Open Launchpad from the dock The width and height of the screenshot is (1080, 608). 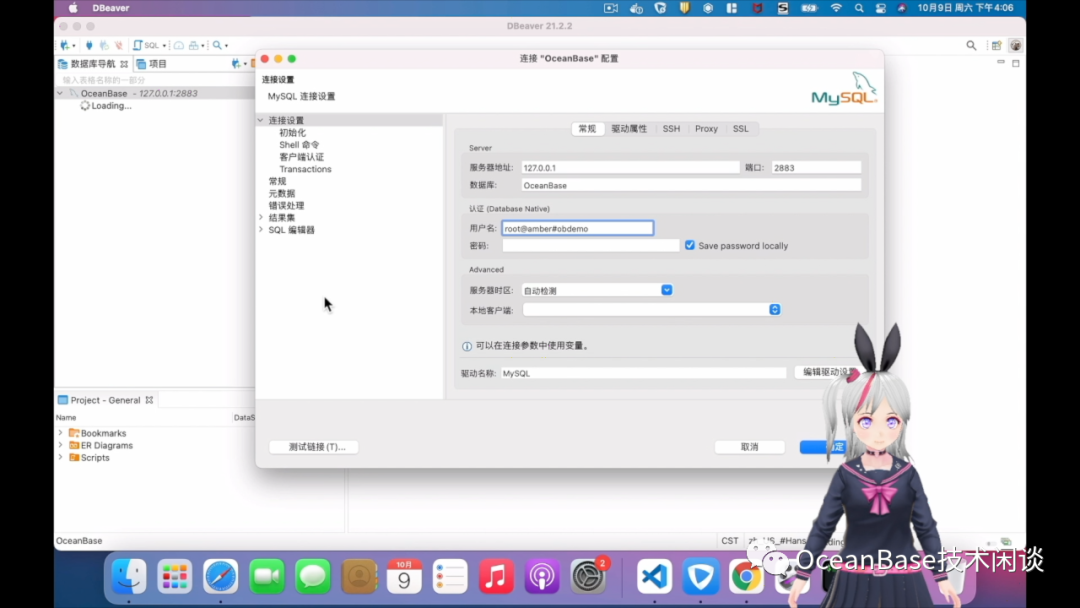(174, 576)
